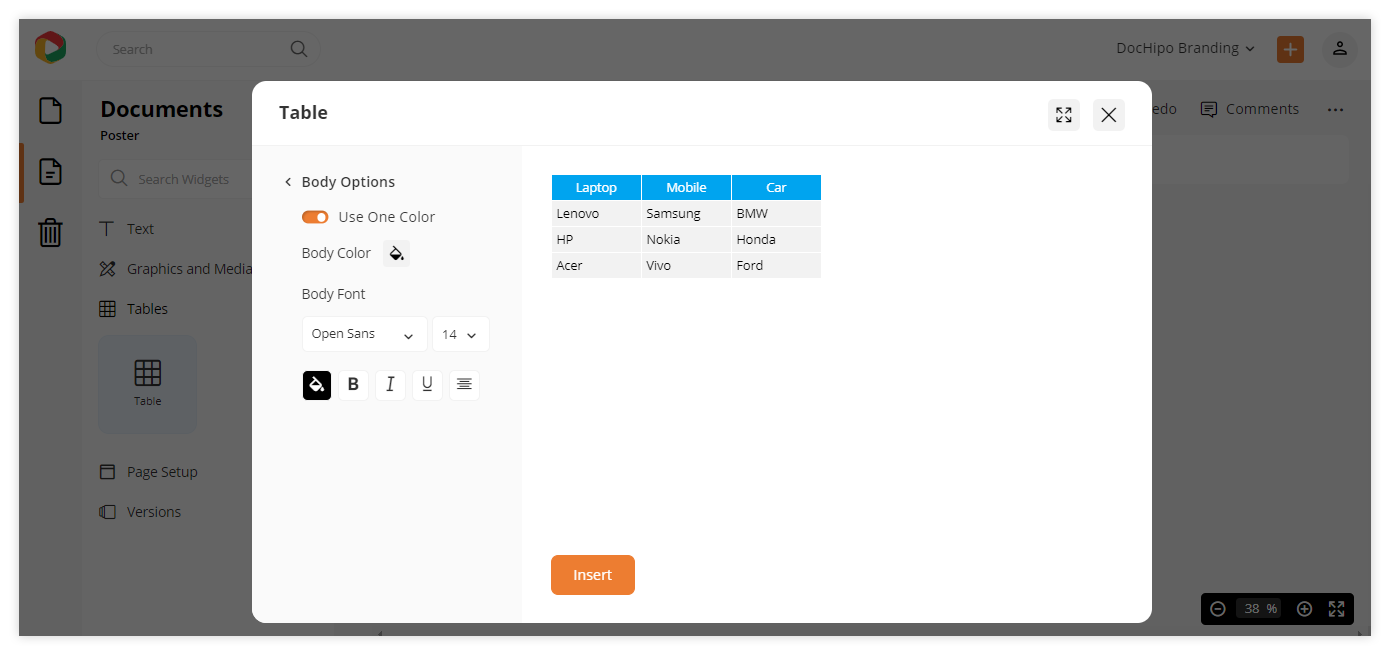1390x655 pixels.
Task: Click the Vivo table cell
Action: coord(686,266)
